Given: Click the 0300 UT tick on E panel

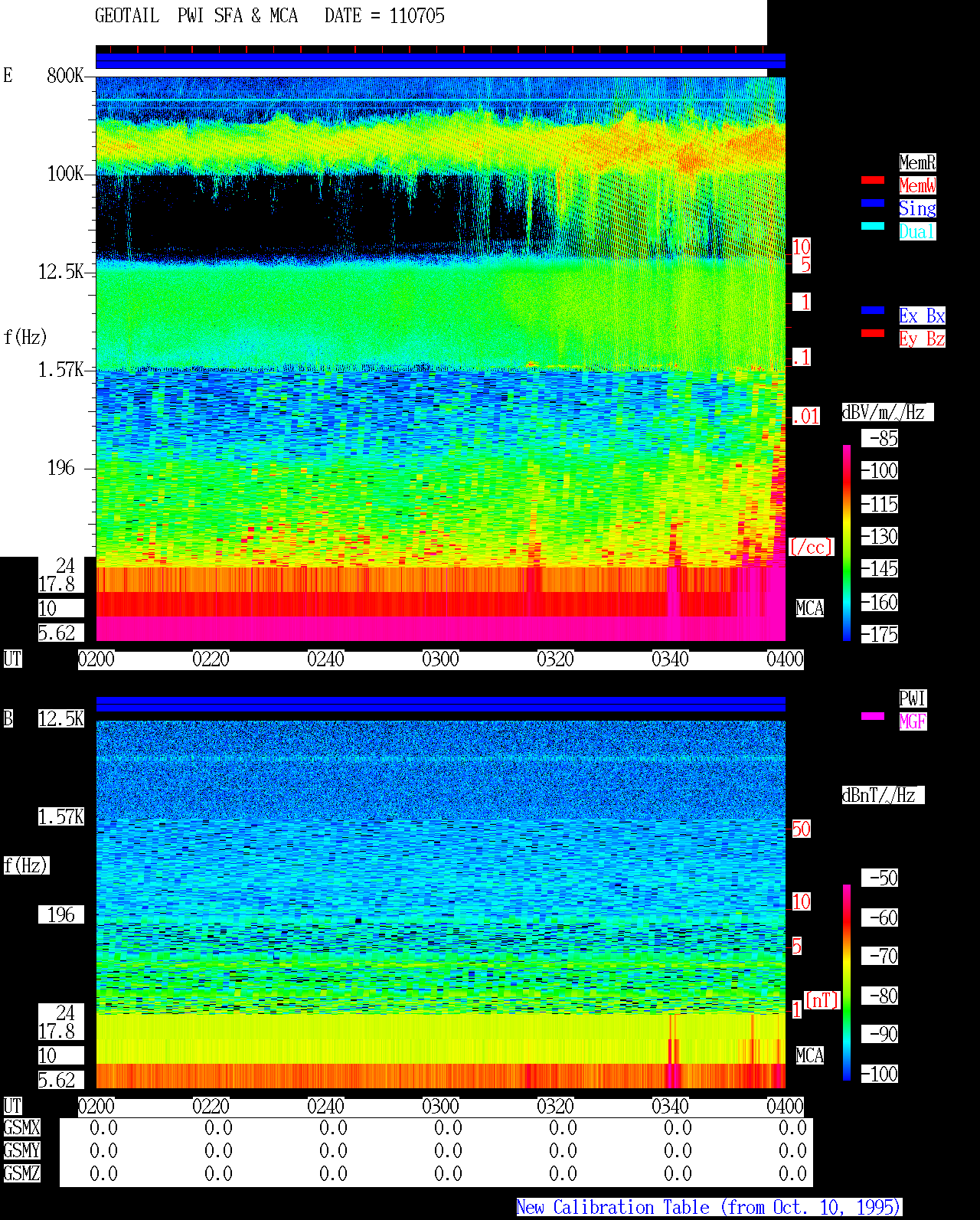Looking at the screenshot, I should 440,659.
